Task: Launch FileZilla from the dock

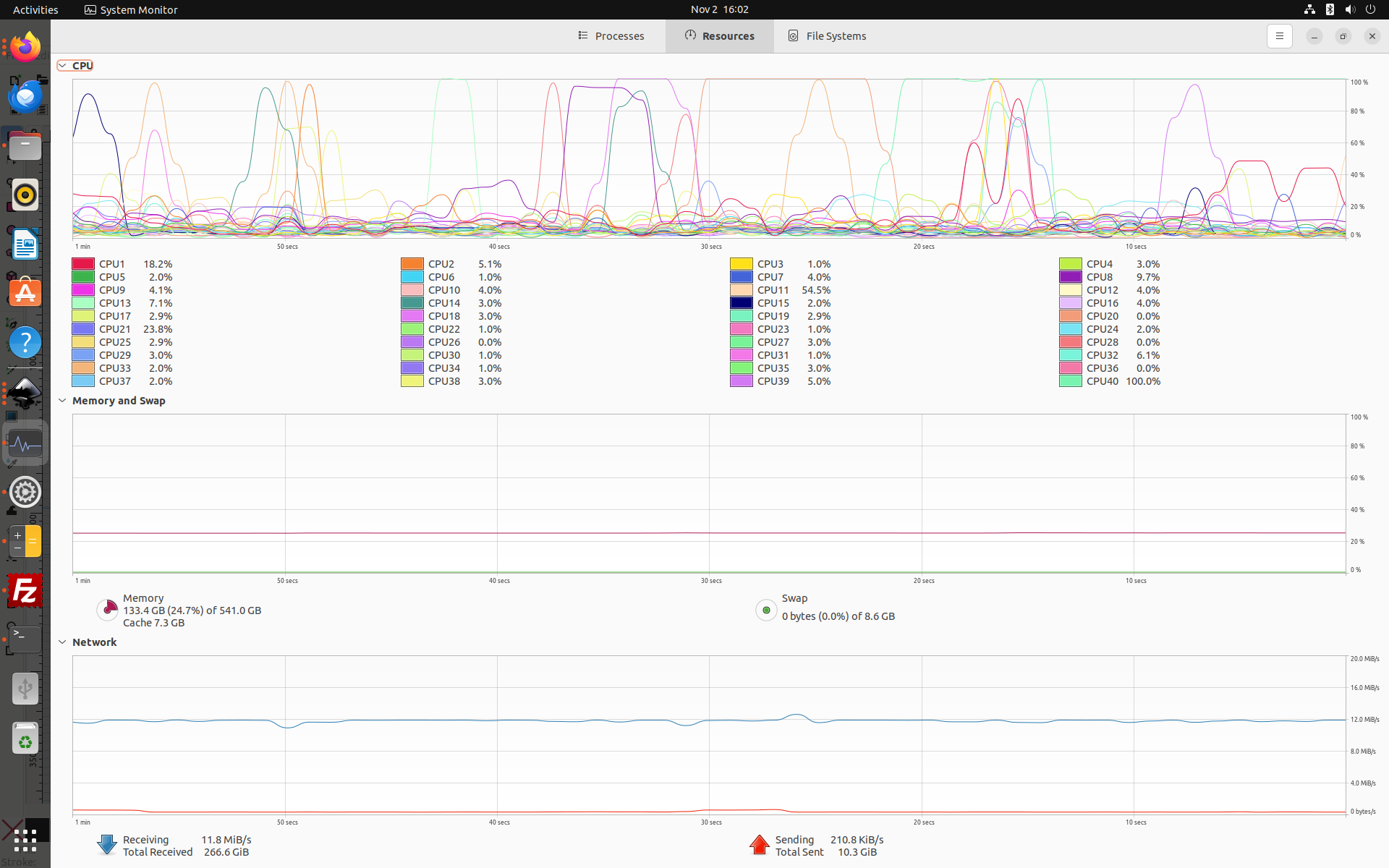Action: [25, 591]
